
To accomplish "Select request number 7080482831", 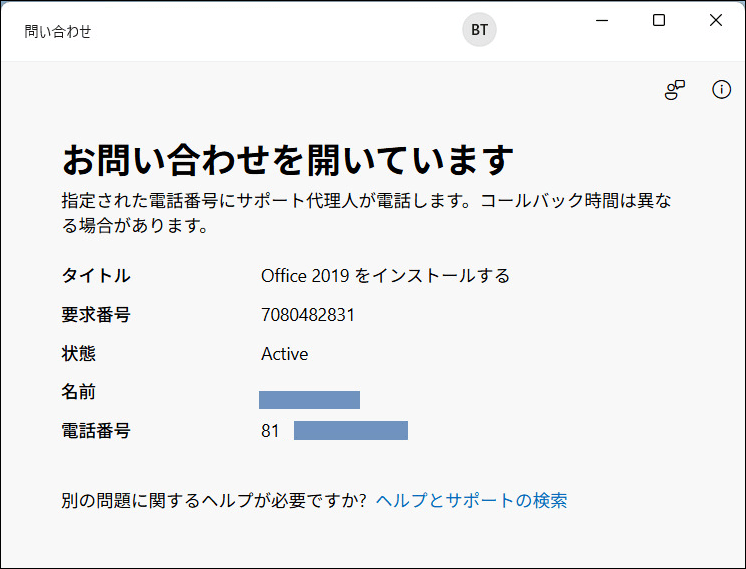I will [x=308, y=315].
